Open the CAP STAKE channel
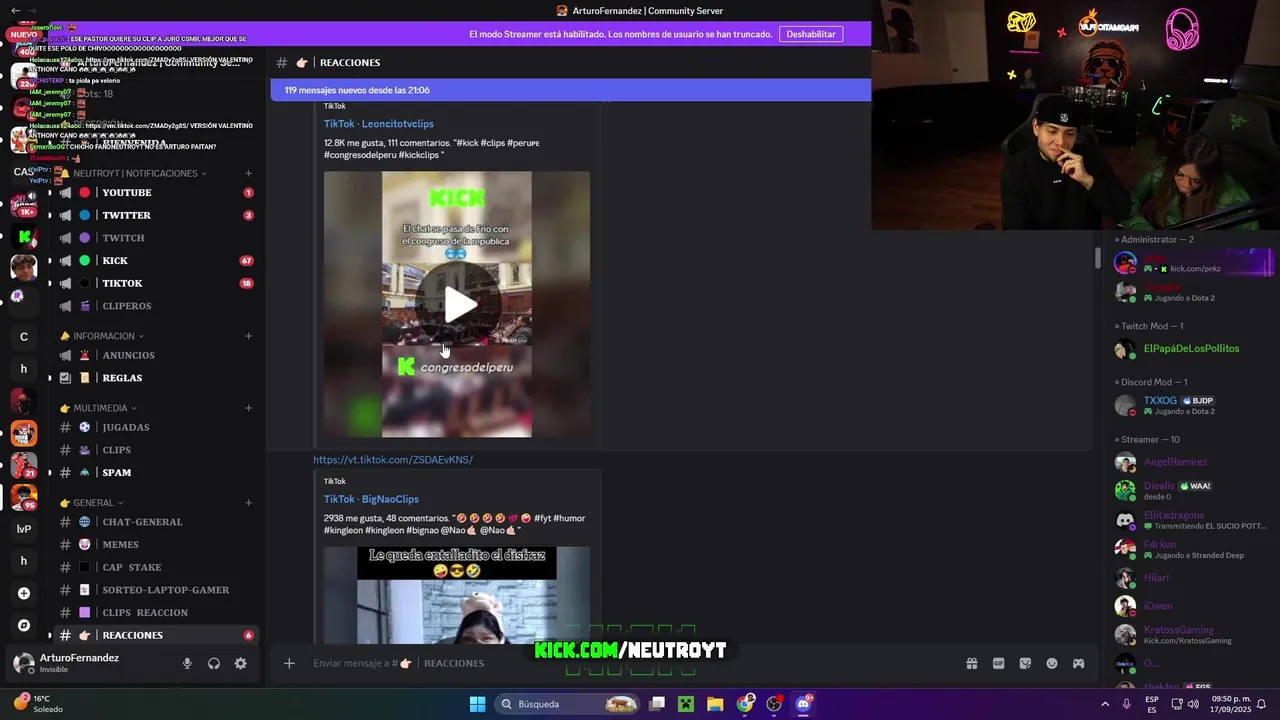Viewport: 1280px width, 720px height. [132, 567]
